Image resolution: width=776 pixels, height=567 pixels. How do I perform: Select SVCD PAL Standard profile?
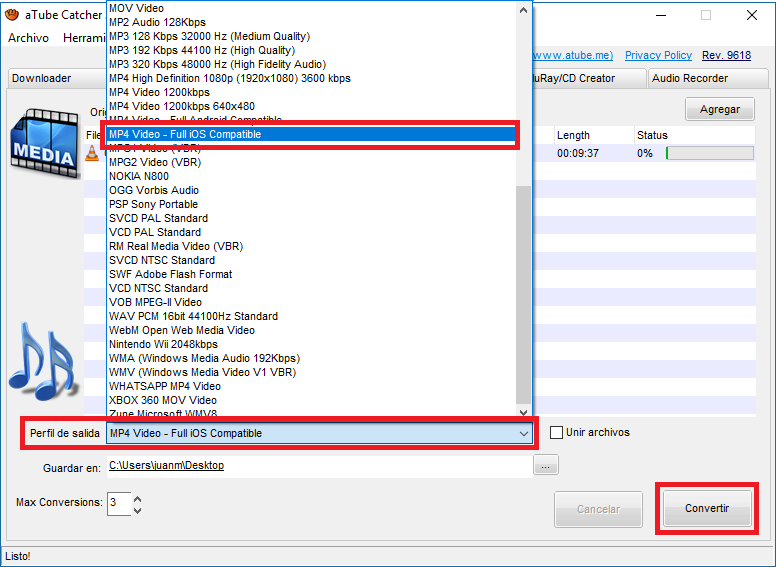pyautogui.click(x=311, y=218)
